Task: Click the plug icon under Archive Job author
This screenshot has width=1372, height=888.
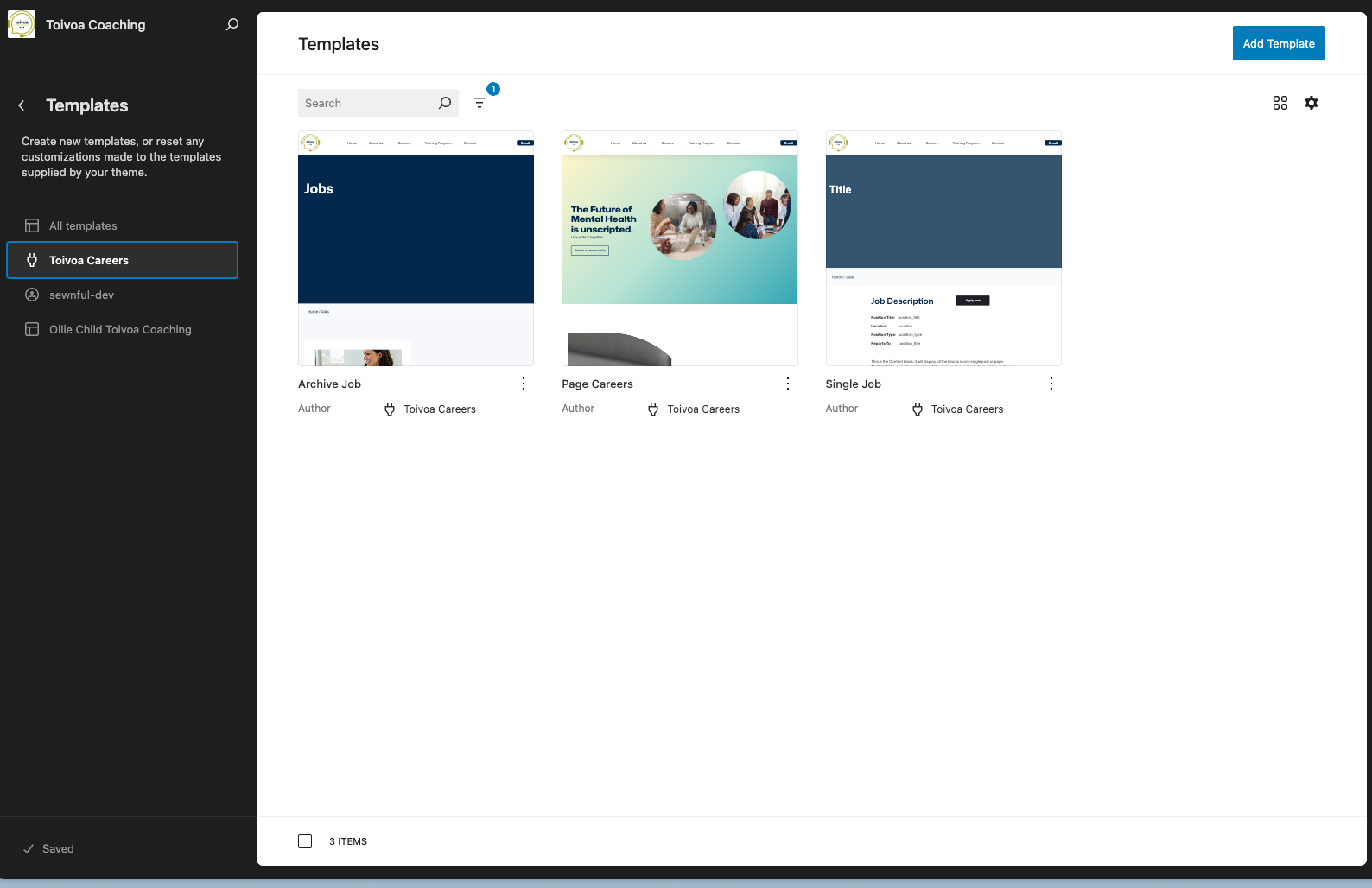Action: click(x=390, y=409)
